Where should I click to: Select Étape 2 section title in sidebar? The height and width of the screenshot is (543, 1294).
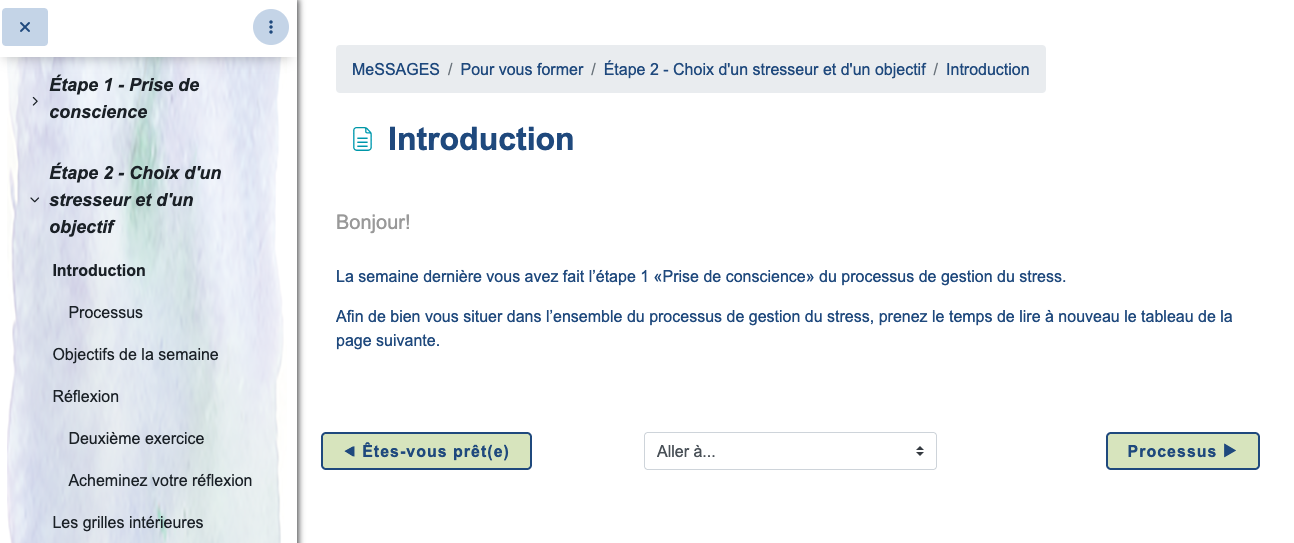pos(135,199)
